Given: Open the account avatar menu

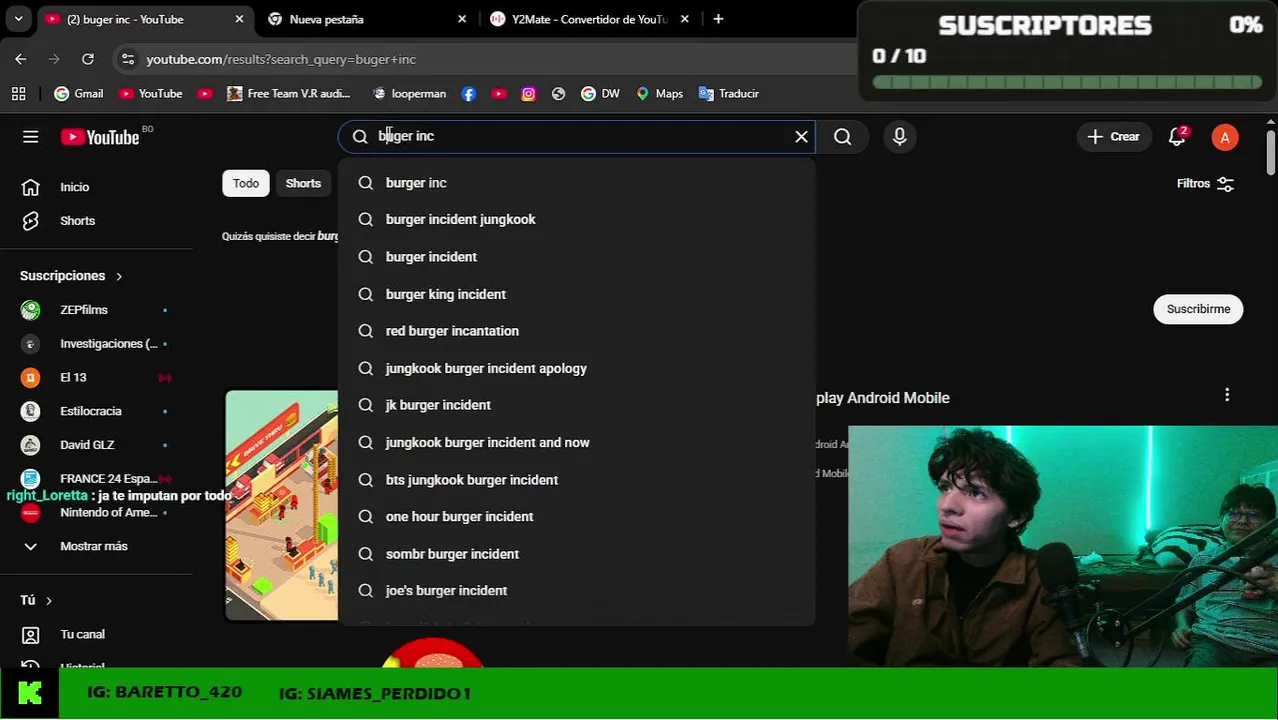Looking at the screenshot, I should (1225, 138).
